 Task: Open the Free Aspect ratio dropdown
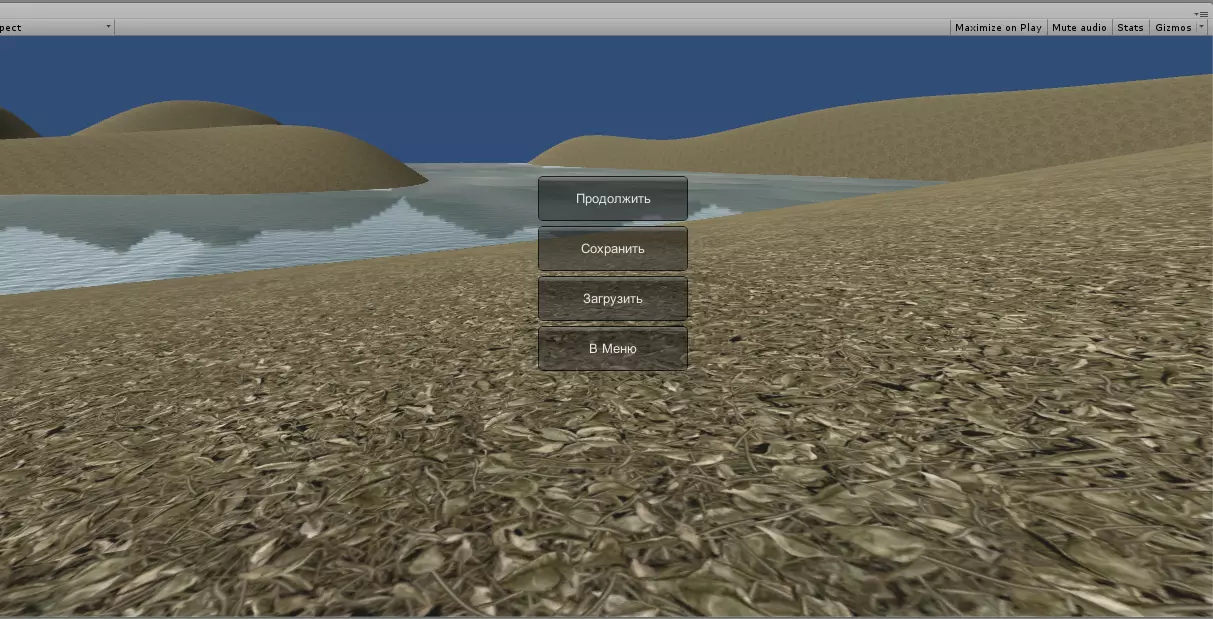pos(55,27)
